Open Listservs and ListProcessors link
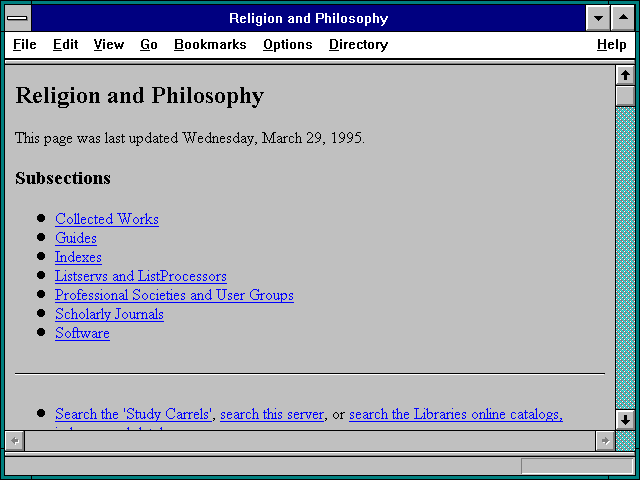 (141, 276)
